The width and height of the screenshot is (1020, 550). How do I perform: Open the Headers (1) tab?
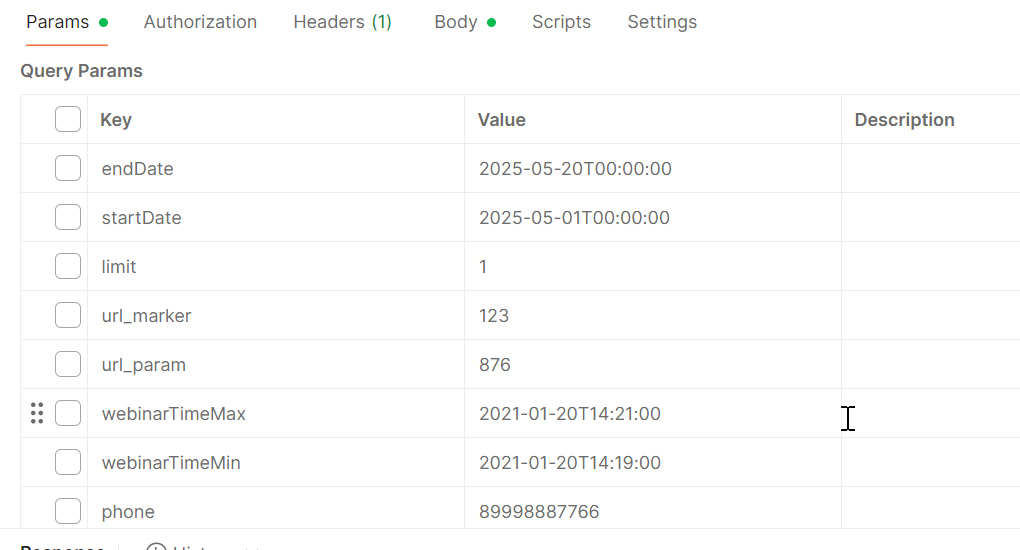(x=342, y=22)
